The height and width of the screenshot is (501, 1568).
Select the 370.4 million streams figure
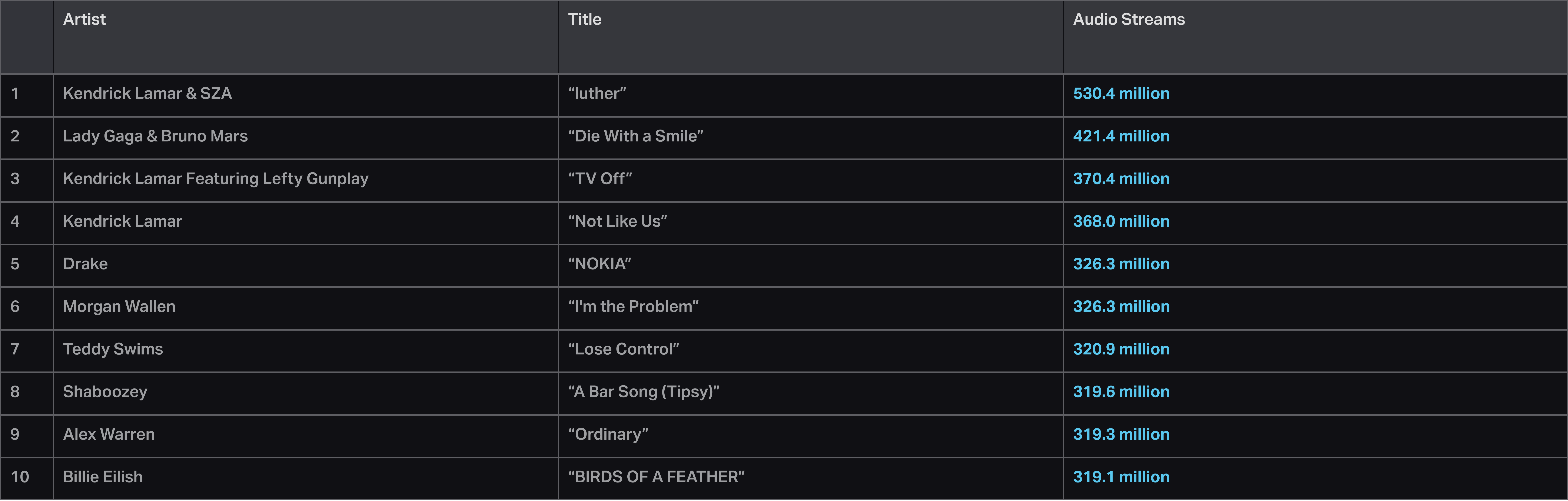point(1121,179)
